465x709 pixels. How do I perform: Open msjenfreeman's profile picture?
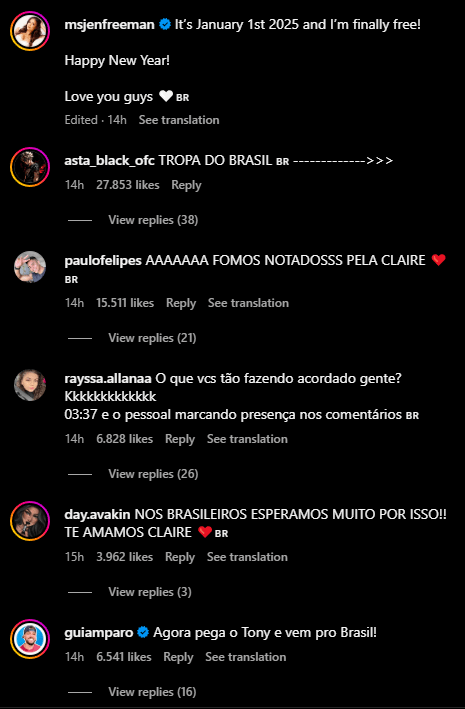coord(30,31)
